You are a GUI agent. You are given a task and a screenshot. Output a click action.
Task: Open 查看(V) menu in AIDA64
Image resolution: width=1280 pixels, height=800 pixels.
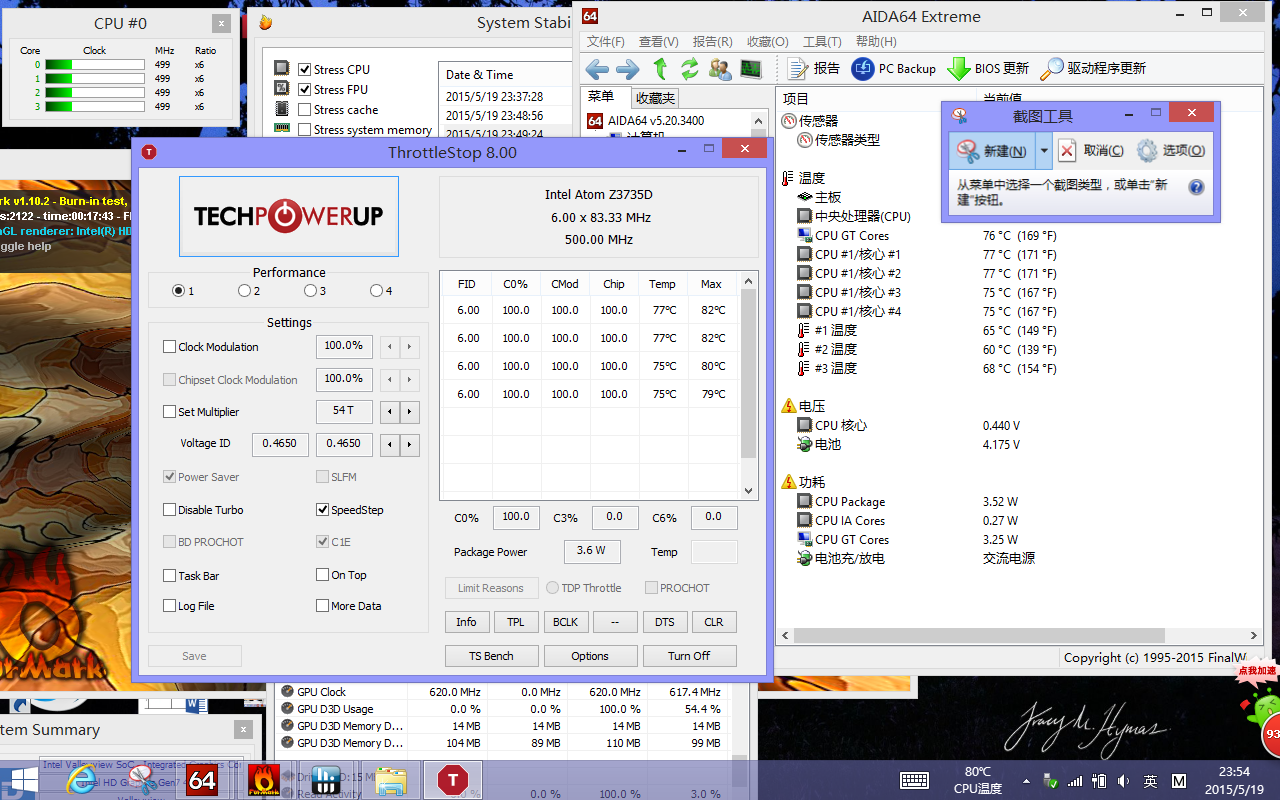[x=658, y=42]
